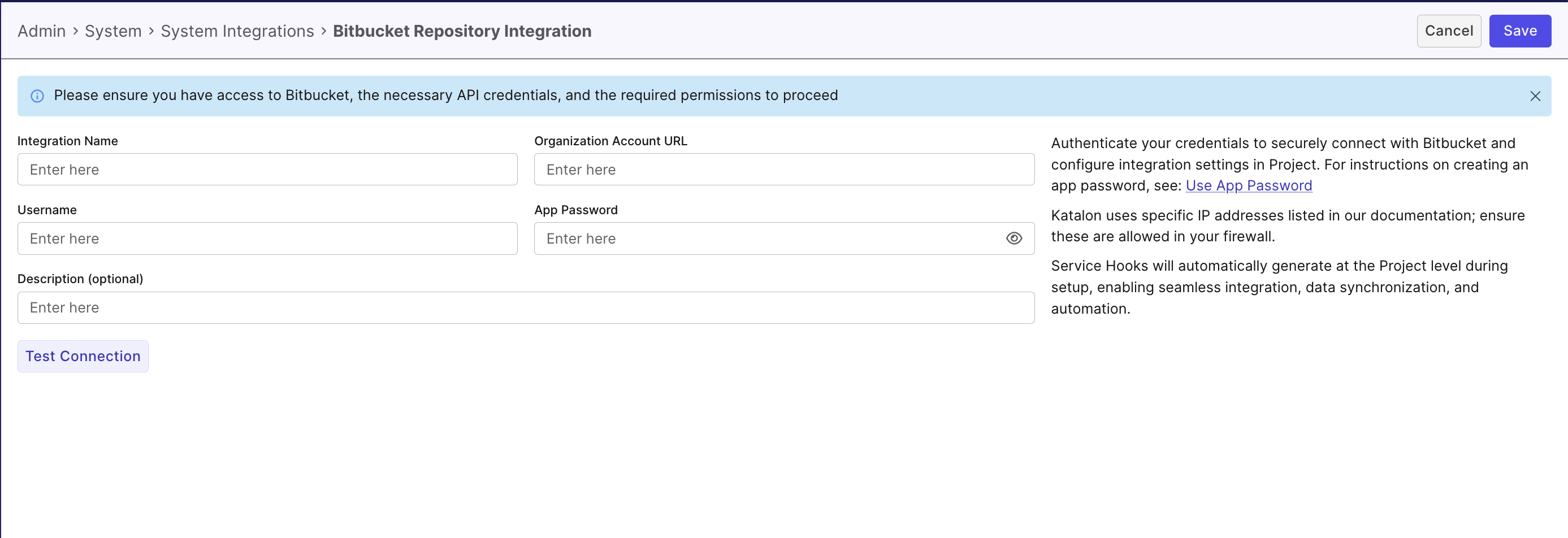Click the 'Service Hooks will automatically generate' paragraph

(1279, 287)
